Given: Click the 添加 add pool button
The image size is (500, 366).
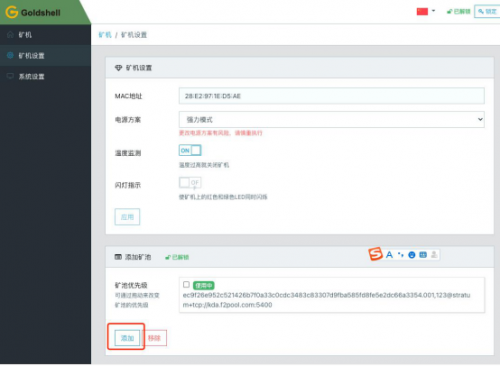Looking at the screenshot, I should coord(127,338).
